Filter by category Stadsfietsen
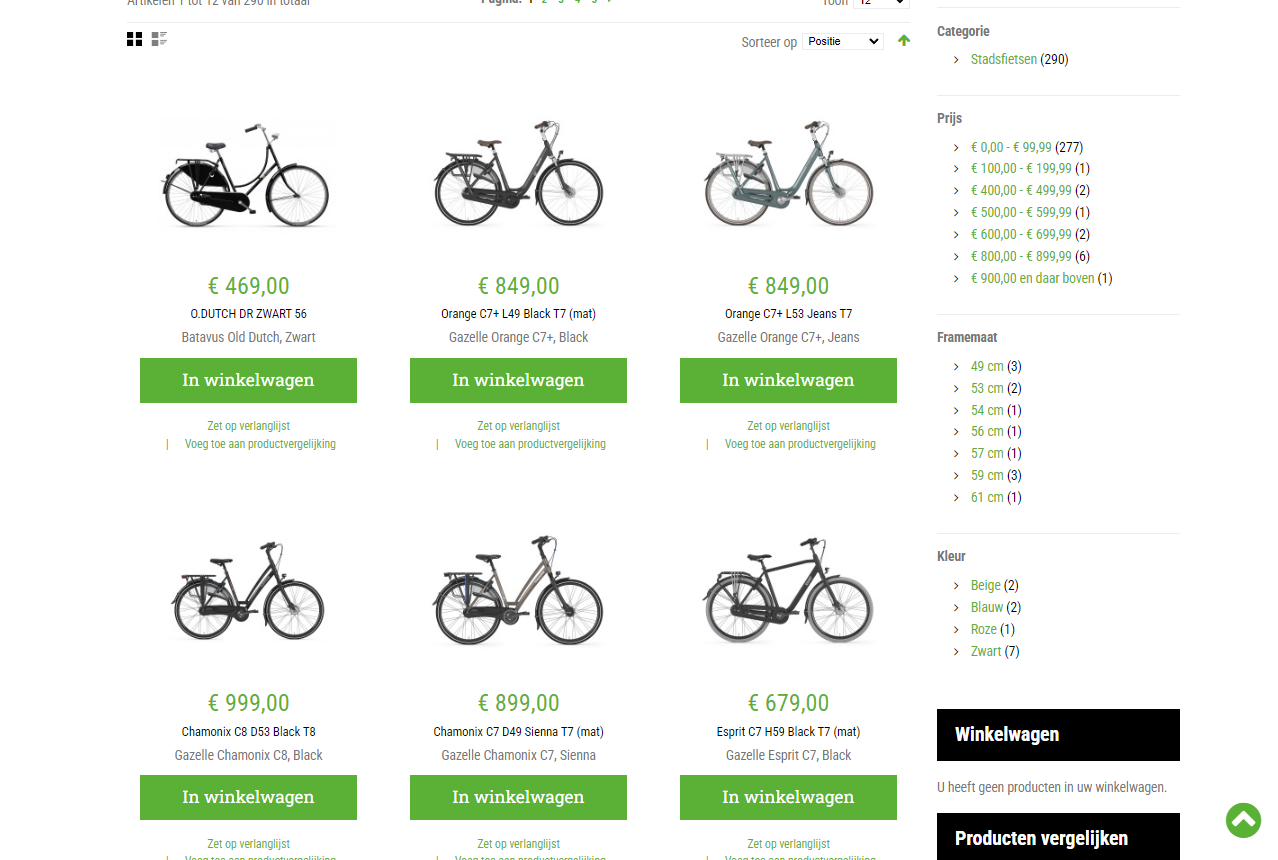This screenshot has height=860, width=1278. pos(1003,60)
